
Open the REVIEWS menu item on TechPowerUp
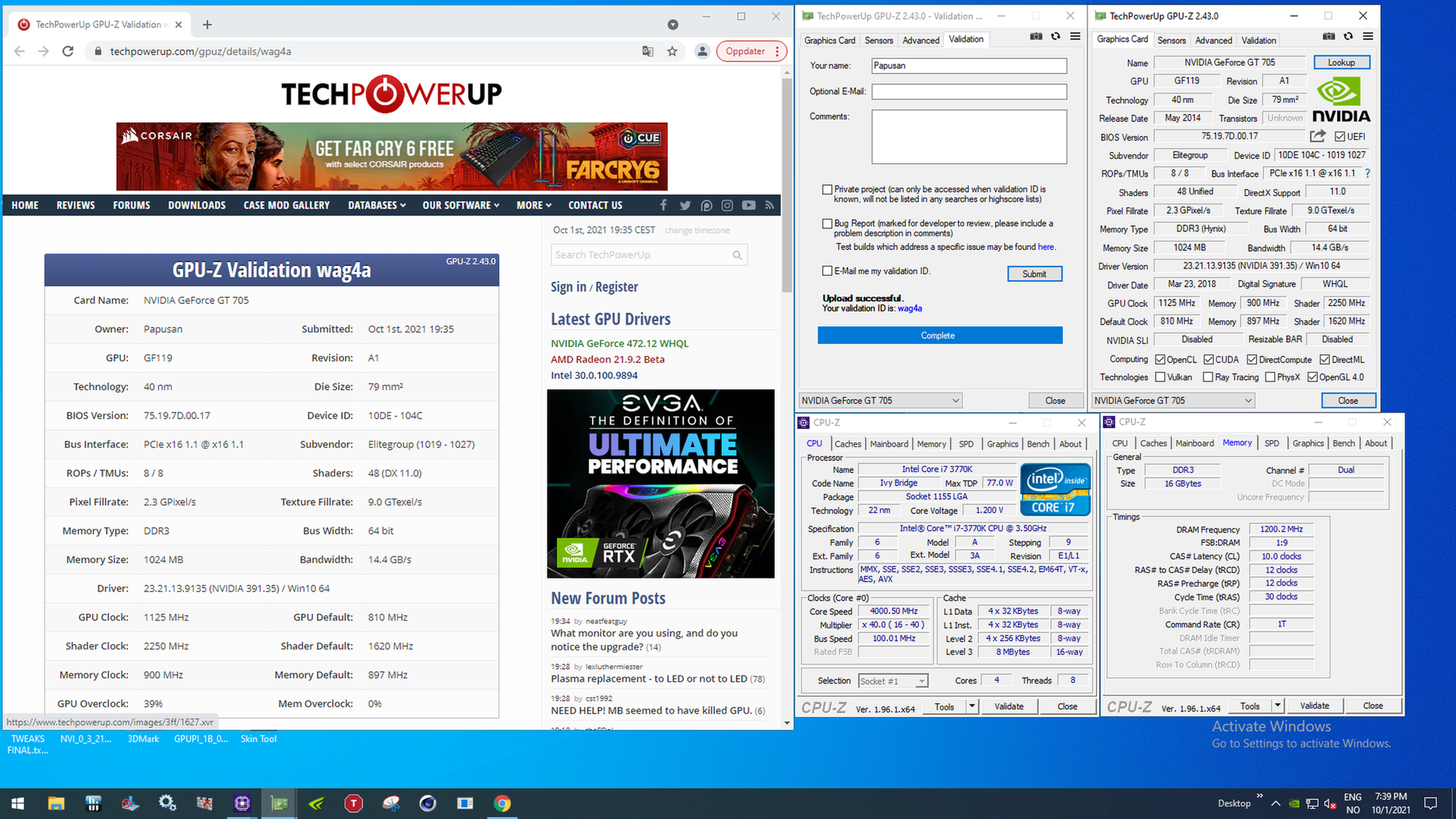76,206
